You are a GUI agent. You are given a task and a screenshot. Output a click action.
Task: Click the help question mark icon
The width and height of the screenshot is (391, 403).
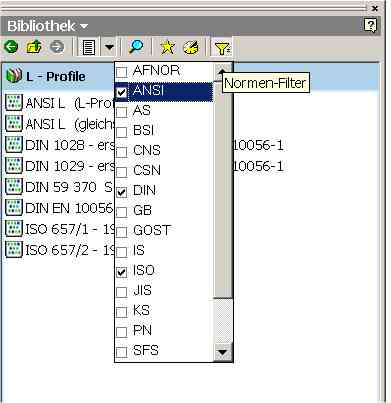370,25
